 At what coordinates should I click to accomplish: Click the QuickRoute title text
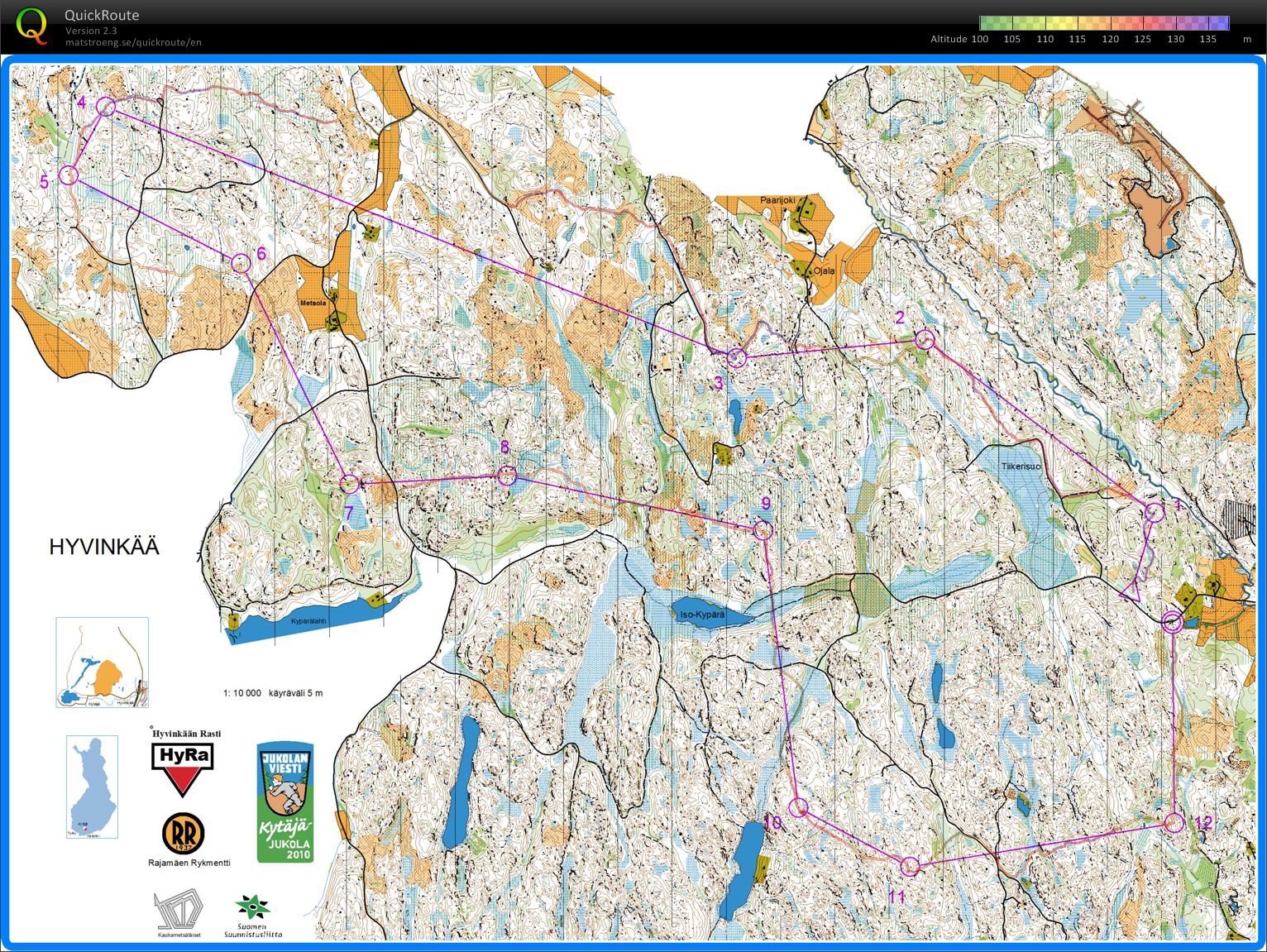coord(102,15)
